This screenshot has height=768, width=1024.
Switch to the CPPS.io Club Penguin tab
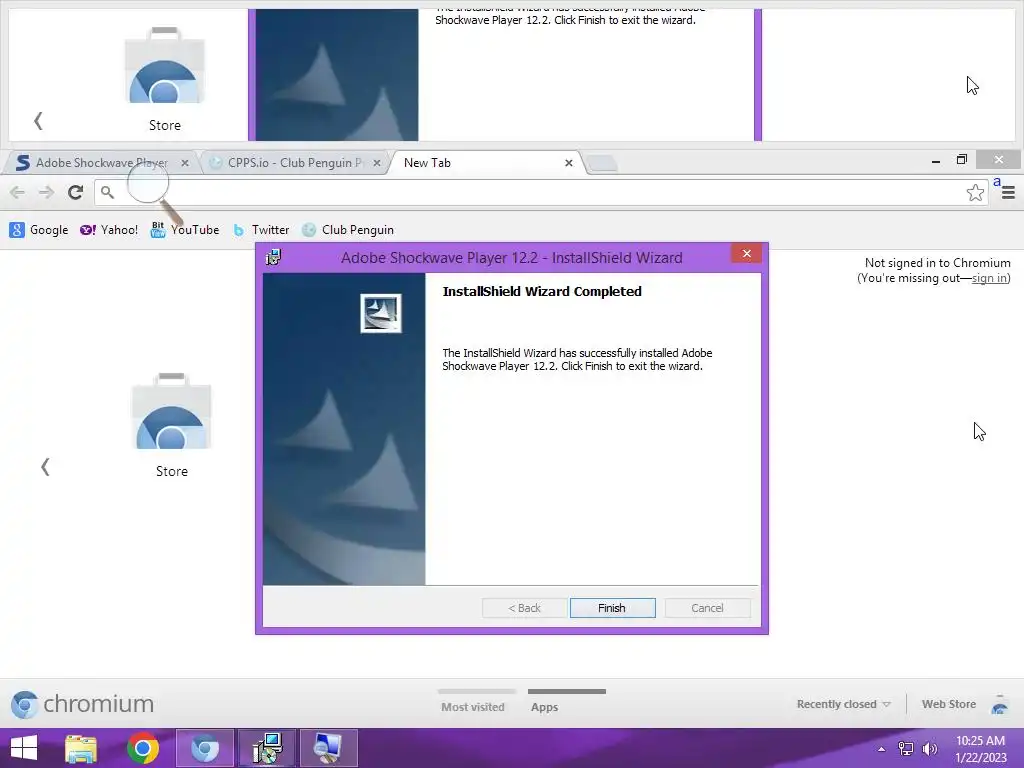295,163
